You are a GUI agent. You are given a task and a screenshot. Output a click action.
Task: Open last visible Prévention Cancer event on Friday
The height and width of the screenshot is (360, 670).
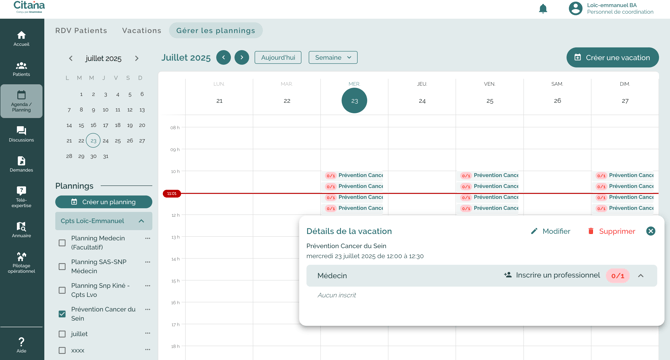pyautogui.click(x=489, y=208)
